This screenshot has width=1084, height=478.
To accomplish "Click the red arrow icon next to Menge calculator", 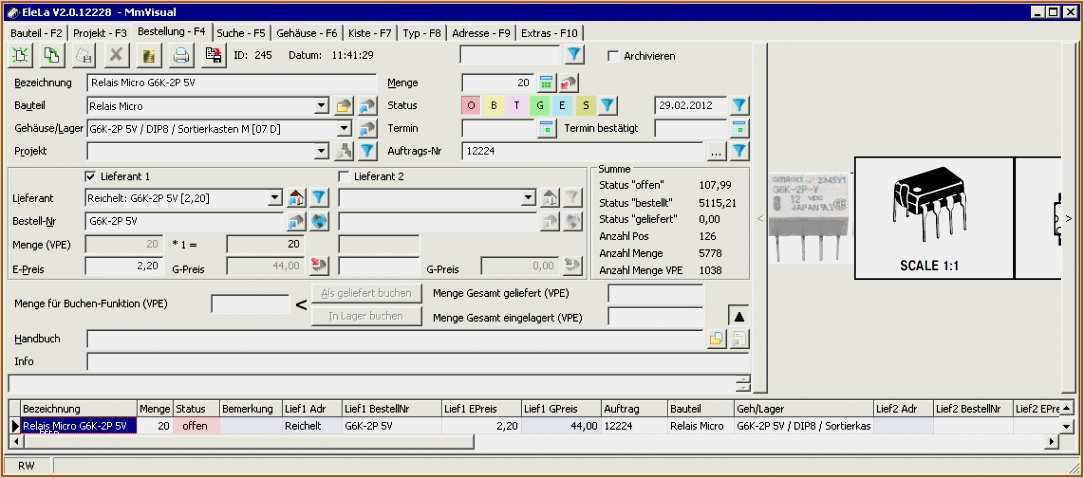I will [x=569, y=82].
